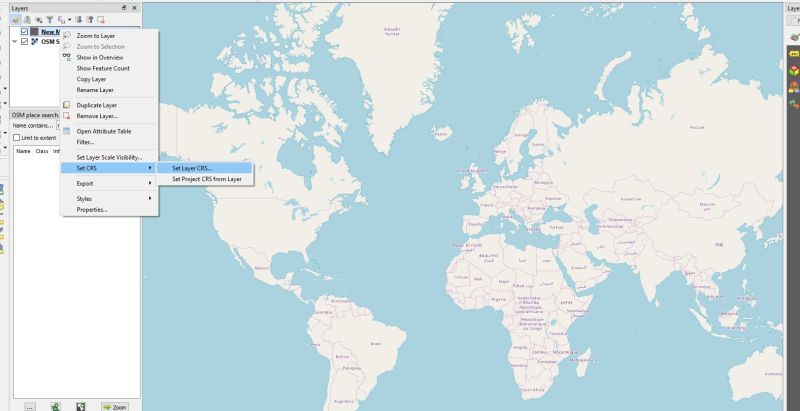Click the OSM place search panel title
This screenshot has width=800, height=411.
[x=35, y=115]
